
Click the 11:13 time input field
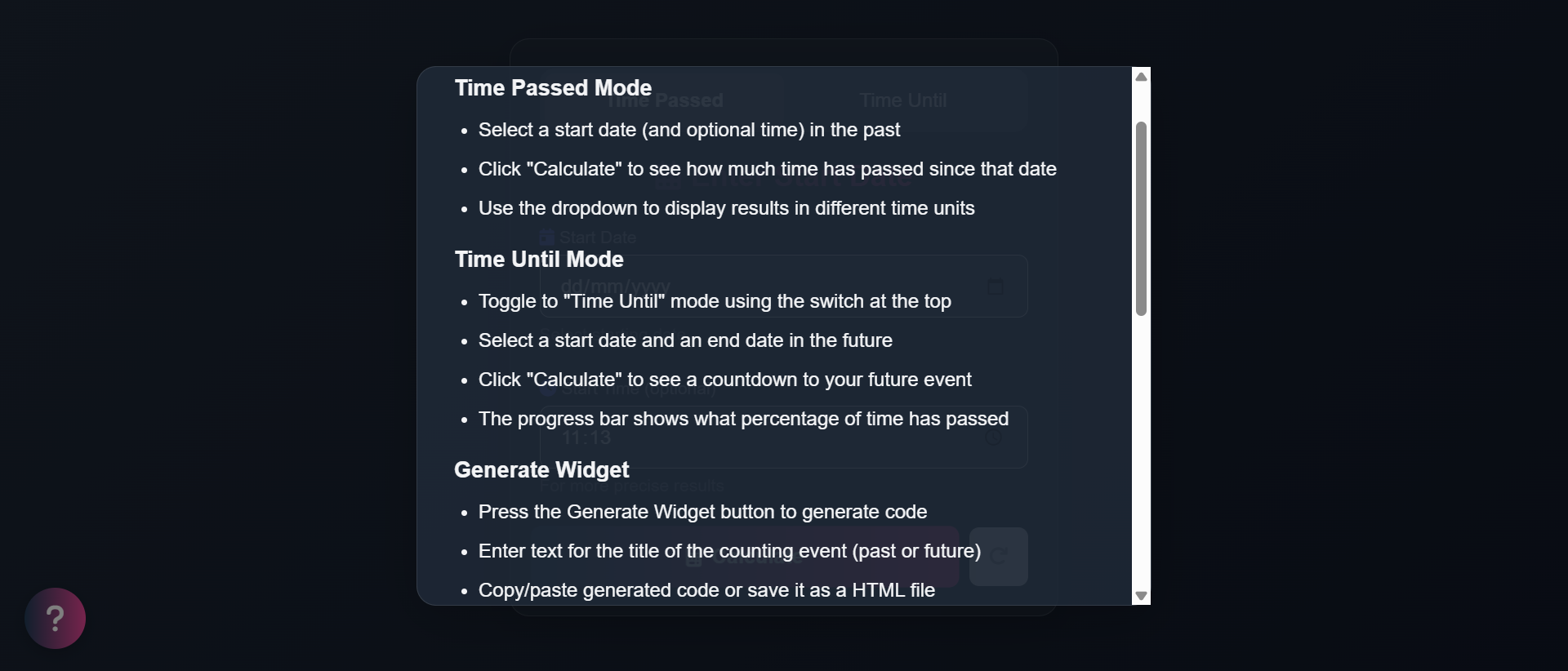735,438
